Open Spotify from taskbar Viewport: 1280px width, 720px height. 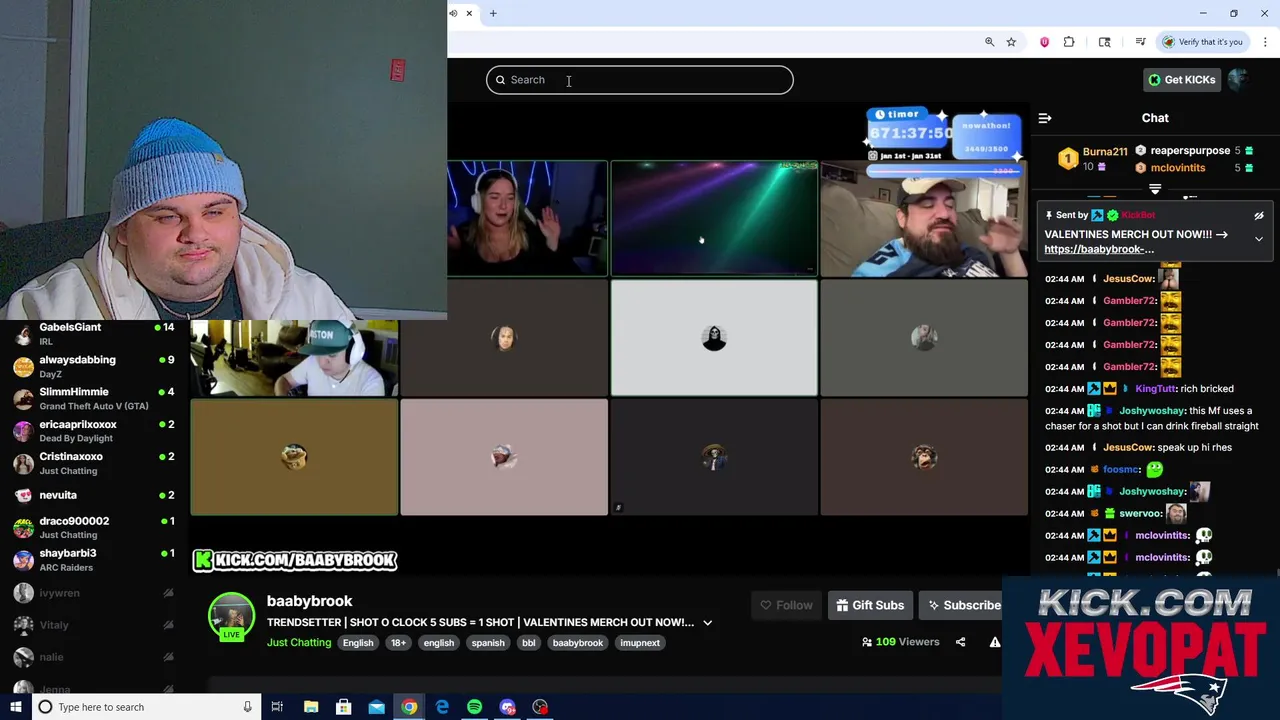(475, 707)
